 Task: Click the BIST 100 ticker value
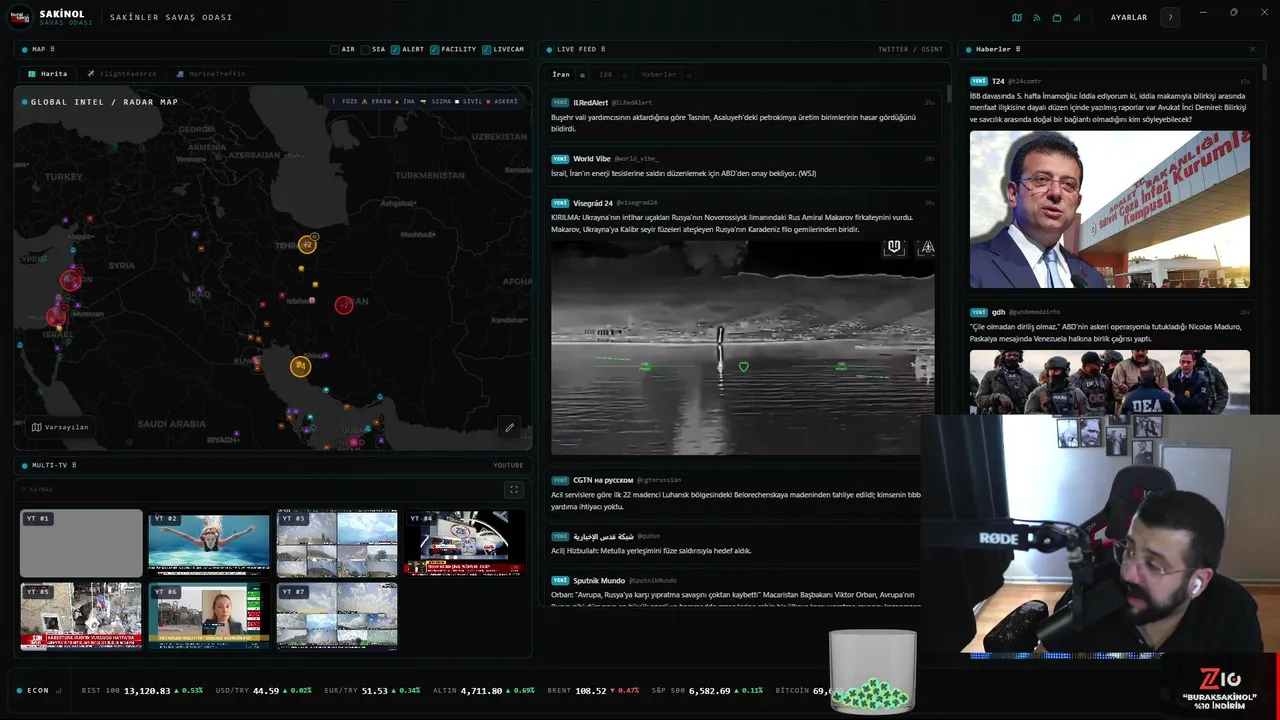click(147, 691)
